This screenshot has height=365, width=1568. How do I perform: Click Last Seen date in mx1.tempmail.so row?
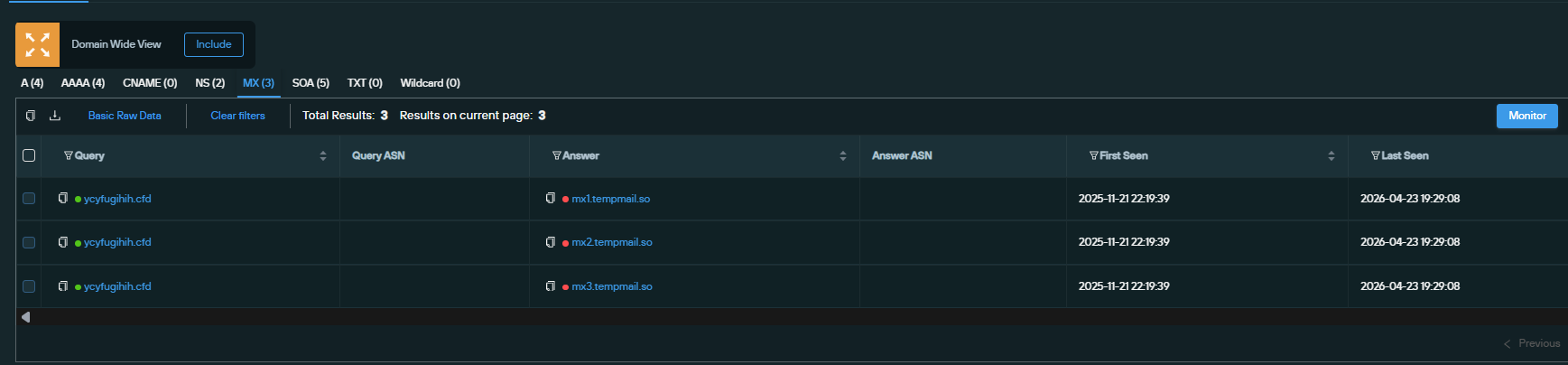tap(1410, 199)
